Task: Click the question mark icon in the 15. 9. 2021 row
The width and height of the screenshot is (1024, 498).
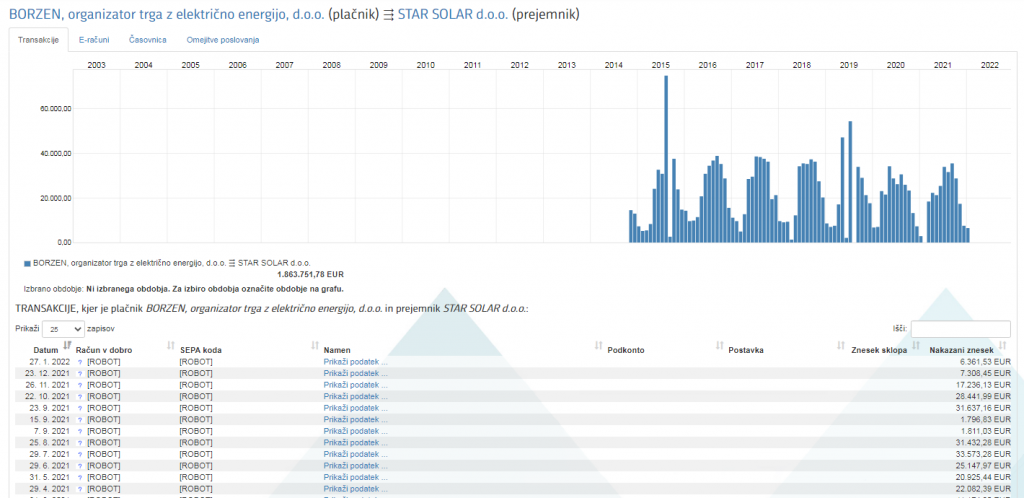Action: pyautogui.click(x=80, y=420)
